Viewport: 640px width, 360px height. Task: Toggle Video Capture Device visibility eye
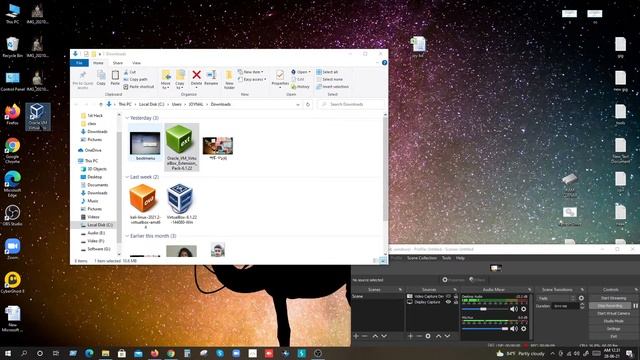448,297
